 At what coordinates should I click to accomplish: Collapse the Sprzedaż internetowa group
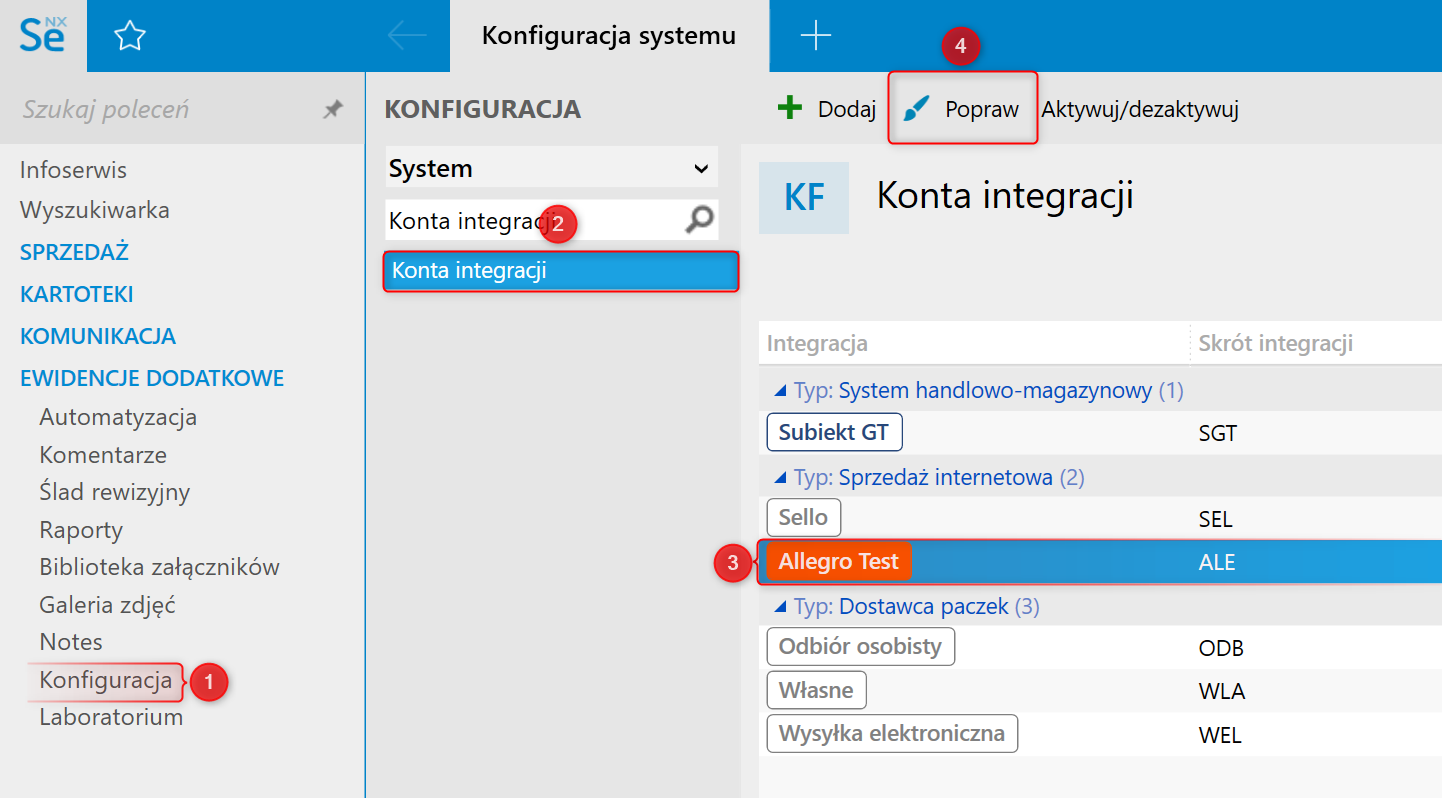[x=778, y=478]
